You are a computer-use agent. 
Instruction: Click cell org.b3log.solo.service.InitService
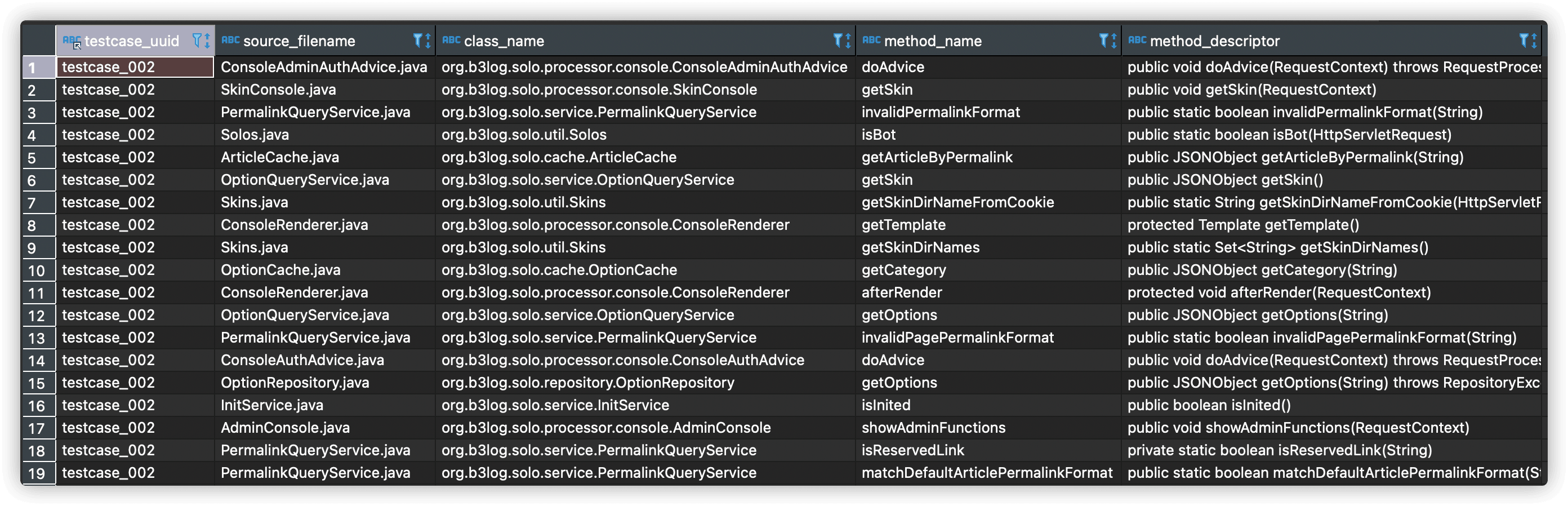pyautogui.click(x=645, y=405)
